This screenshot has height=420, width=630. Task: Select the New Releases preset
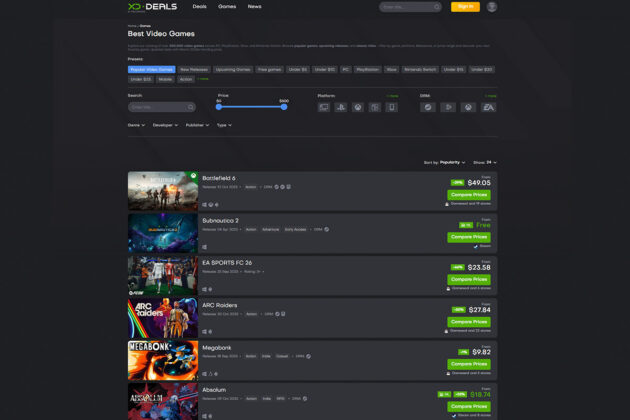tap(194, 70)
